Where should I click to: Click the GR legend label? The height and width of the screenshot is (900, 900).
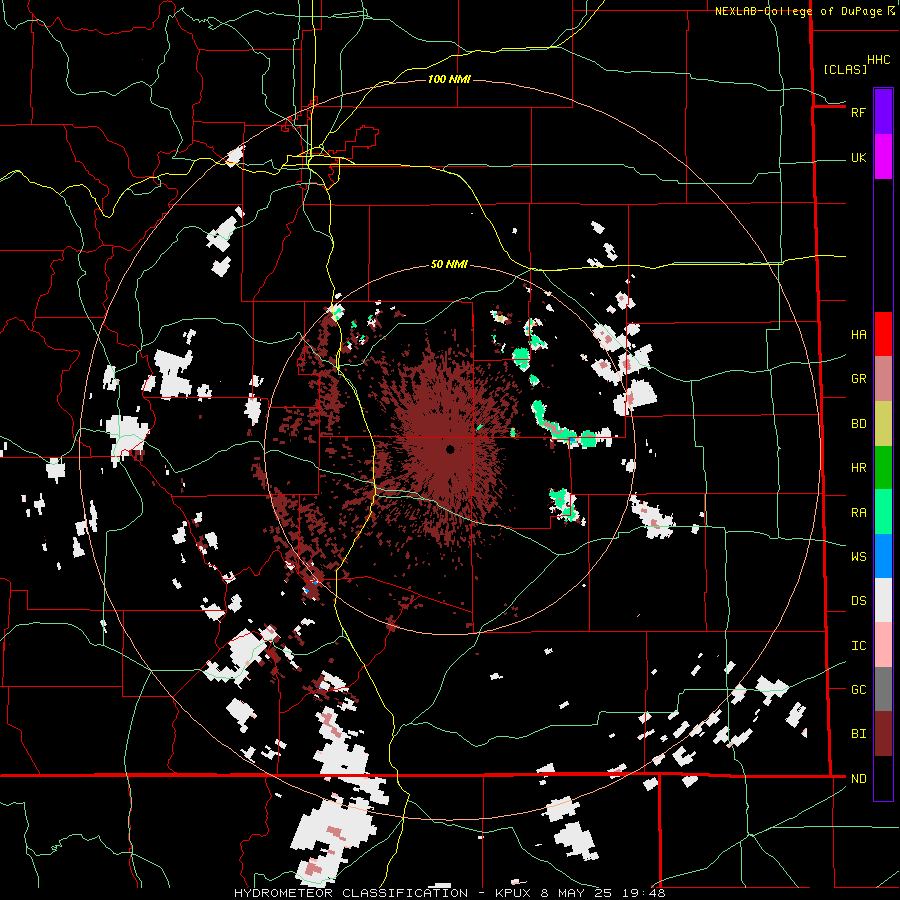(858, 378)
